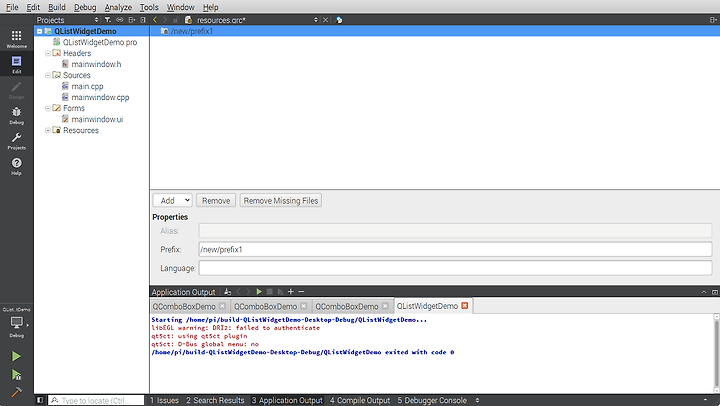
Task: Open output panes list arrow in status bar
Action: pos(477,400)
